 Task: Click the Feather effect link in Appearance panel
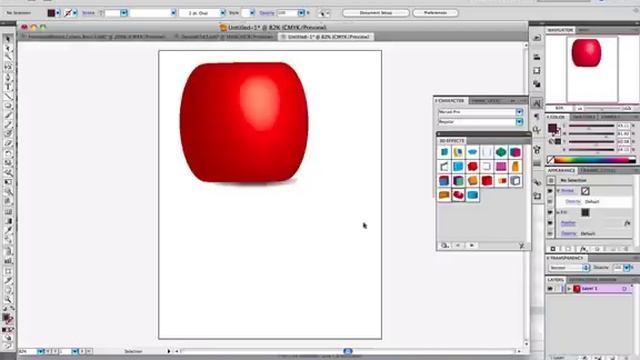tap(568, 223)
